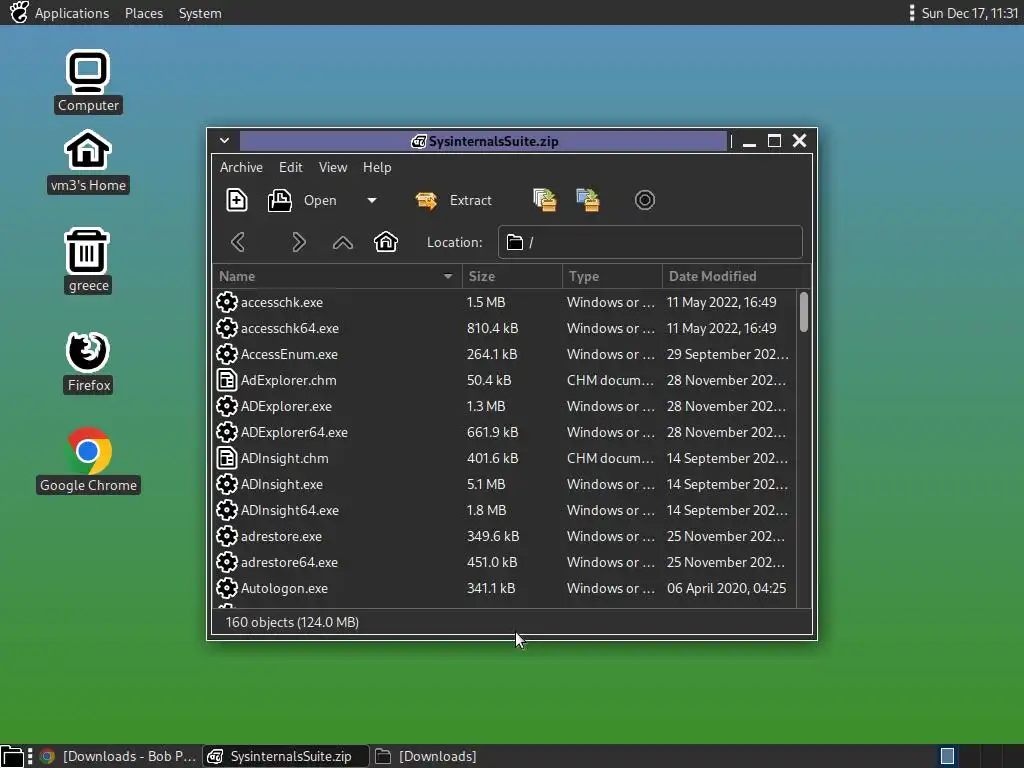The image size is (1024, 768).
Task: Select the accesschk64.exe file
Action: click(504, 328)
